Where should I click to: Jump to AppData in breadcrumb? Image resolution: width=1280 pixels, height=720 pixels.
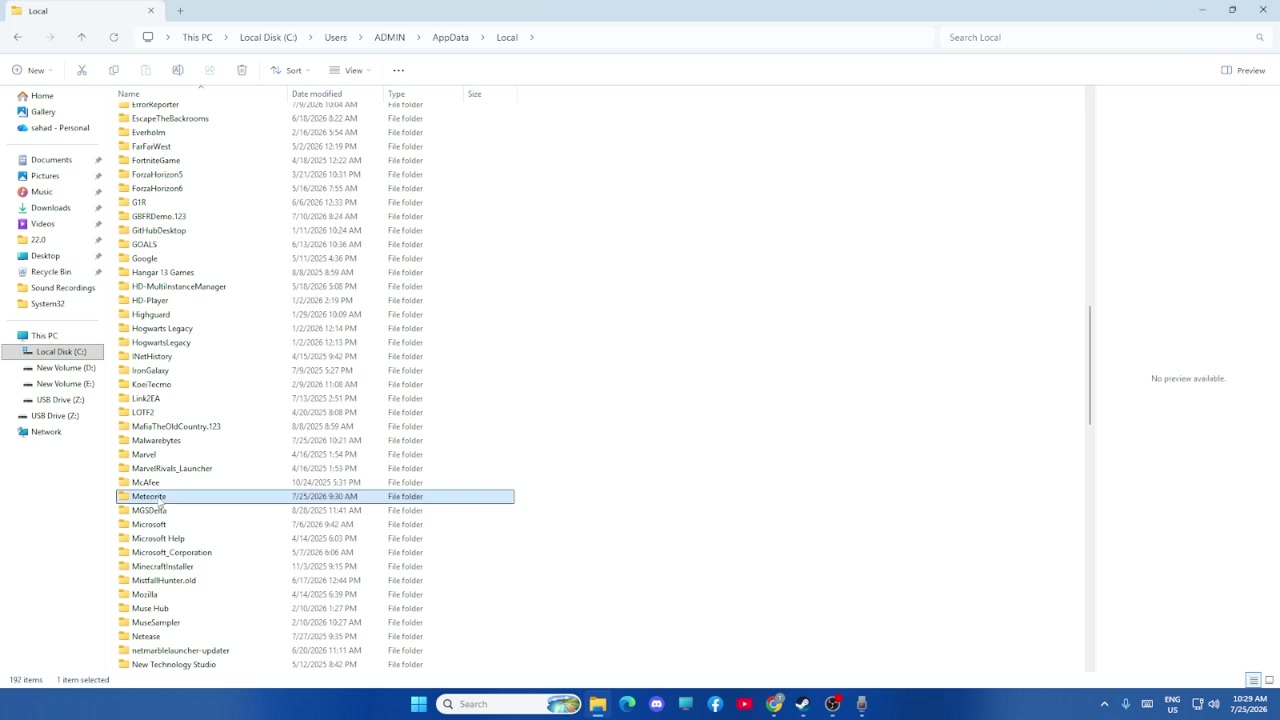click(x=450, y=37)
